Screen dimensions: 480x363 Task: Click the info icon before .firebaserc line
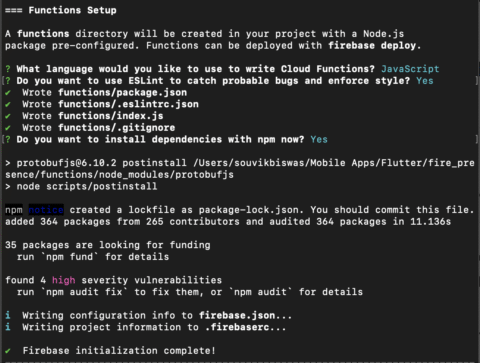click(x=8, y=327)
